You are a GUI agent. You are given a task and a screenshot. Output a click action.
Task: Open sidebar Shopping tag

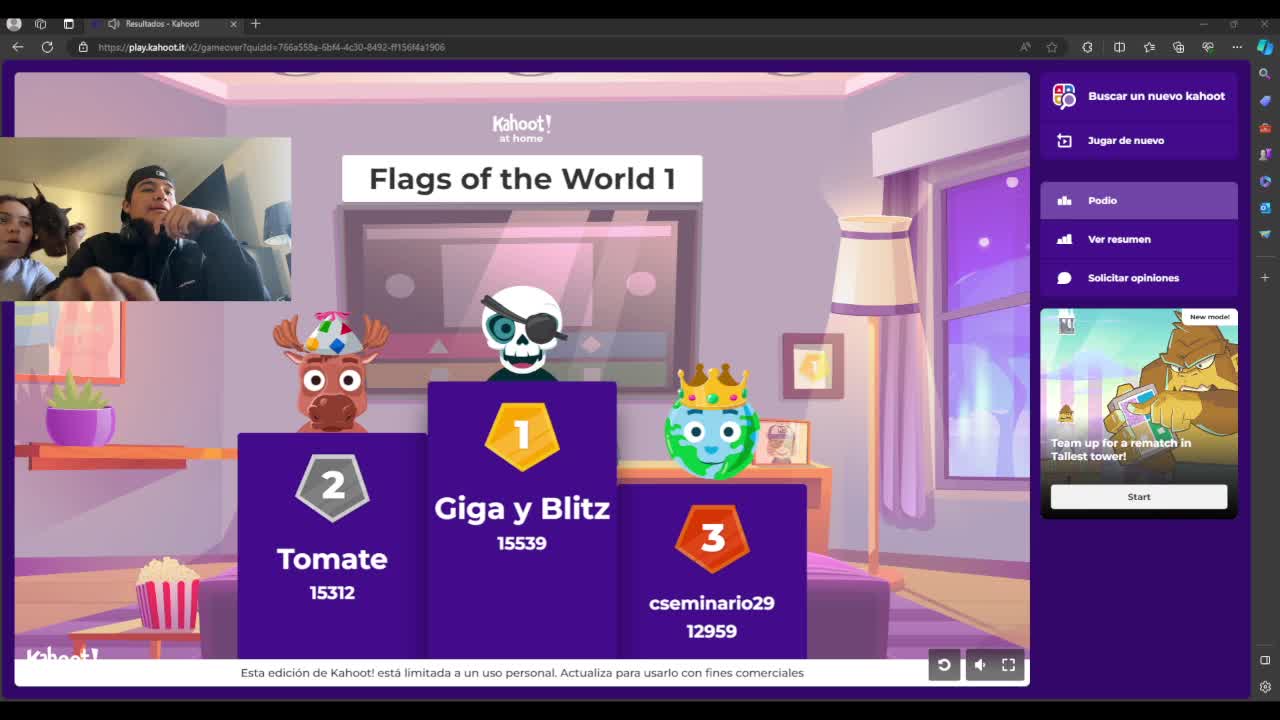(1265, 101)
